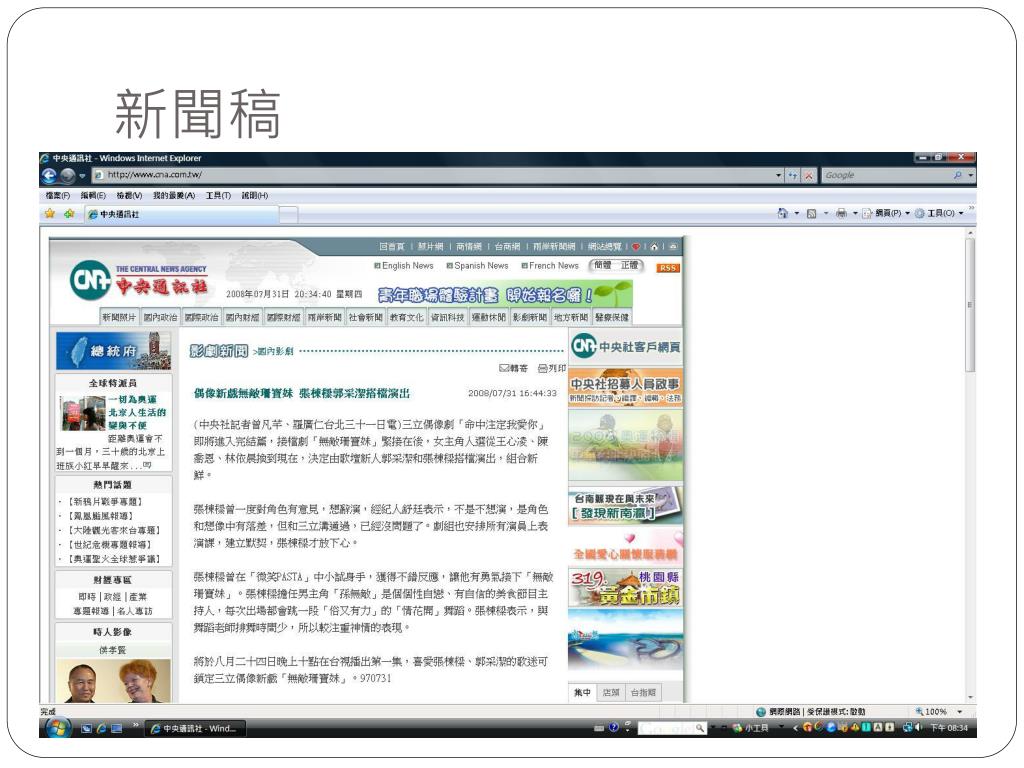The height and width of the screenshot is (768, 1024).
Task: Open the search provider dropdown arrow
Action: [970, 175]
